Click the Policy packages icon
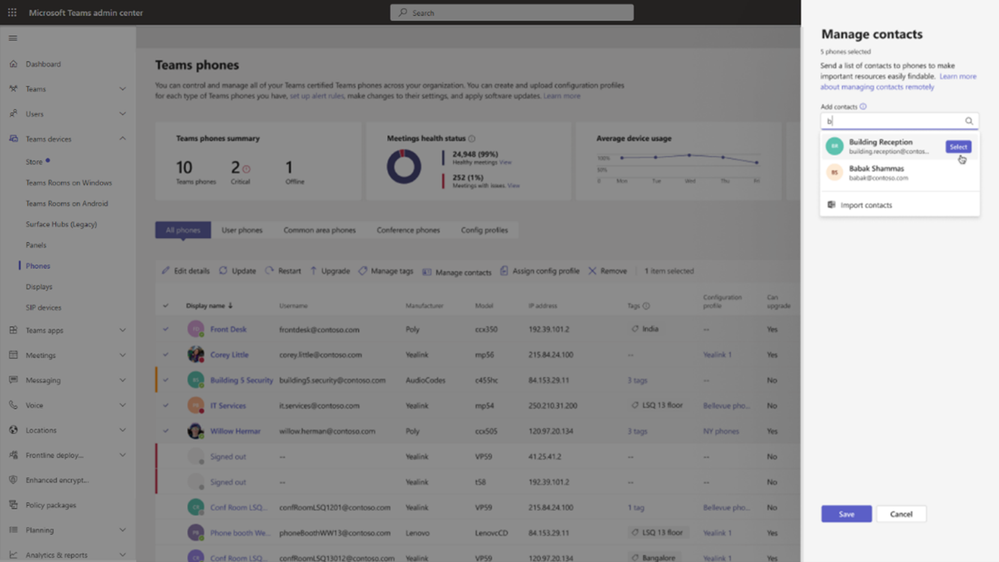The width and height of the screenshot is (999, 562). tap(13, 505)
